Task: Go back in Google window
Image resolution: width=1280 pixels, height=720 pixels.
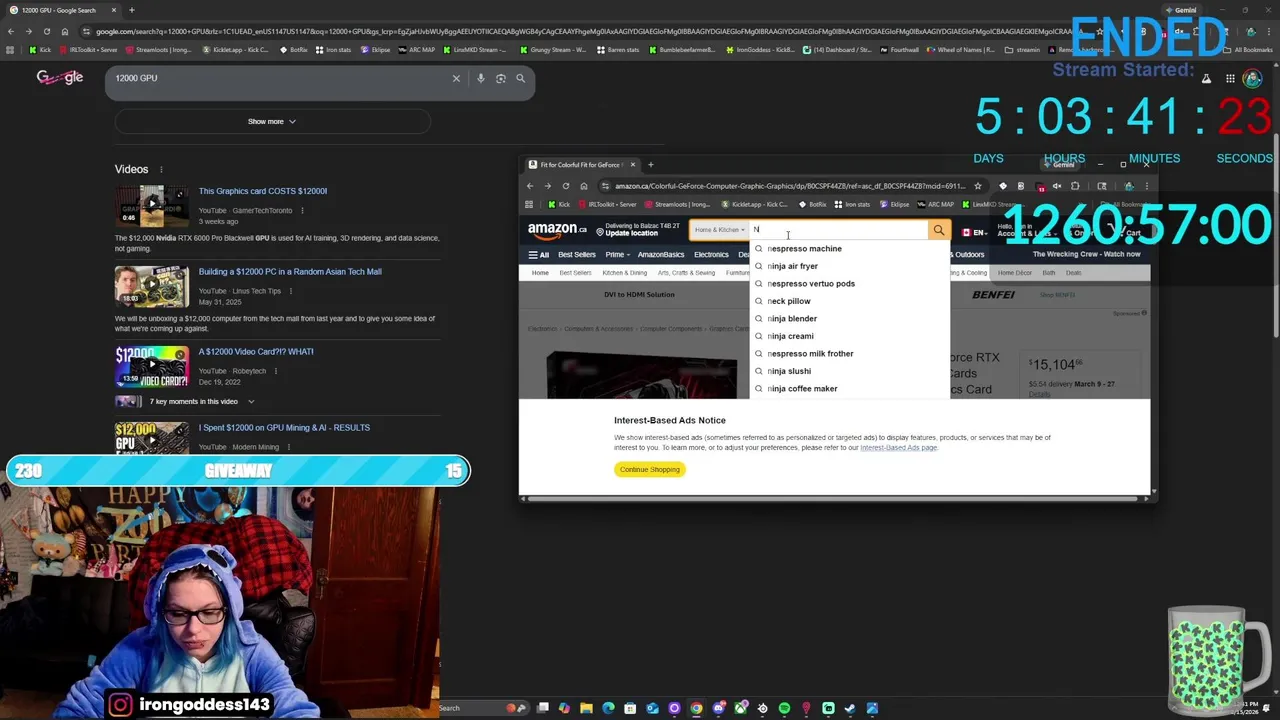Action: click(10, 31)
